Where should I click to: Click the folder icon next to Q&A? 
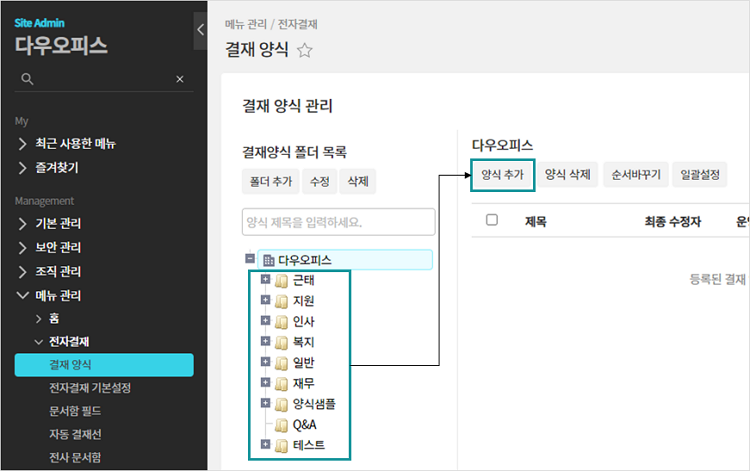point(282,425)
